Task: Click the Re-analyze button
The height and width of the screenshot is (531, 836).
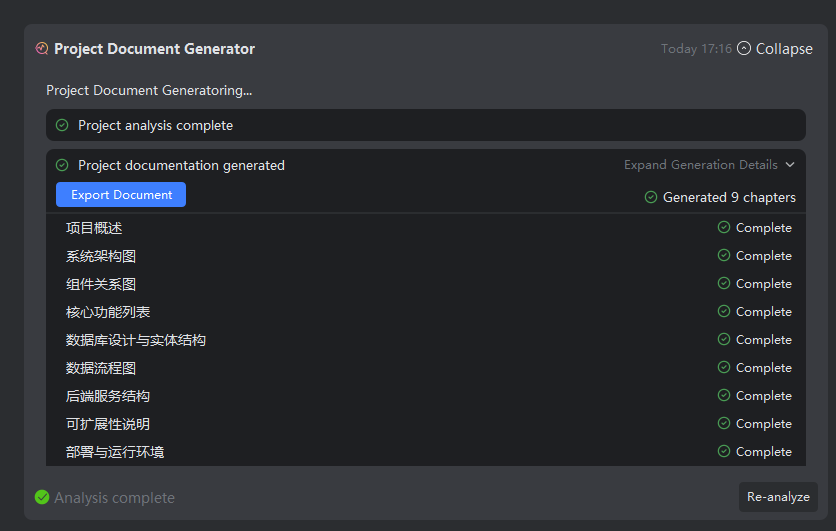Action: click(778, 497)
